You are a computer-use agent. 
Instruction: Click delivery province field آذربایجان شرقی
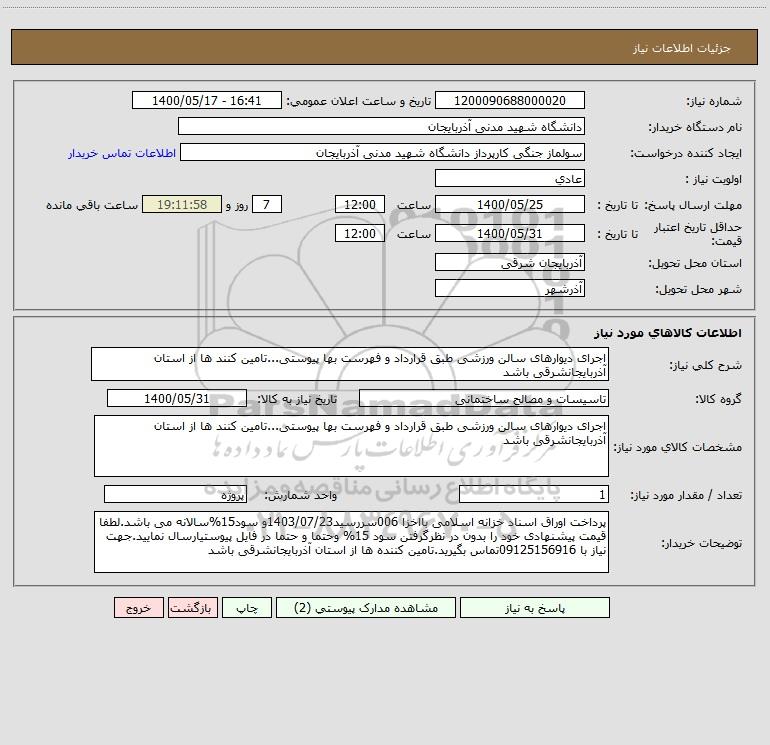click(510, 262)
